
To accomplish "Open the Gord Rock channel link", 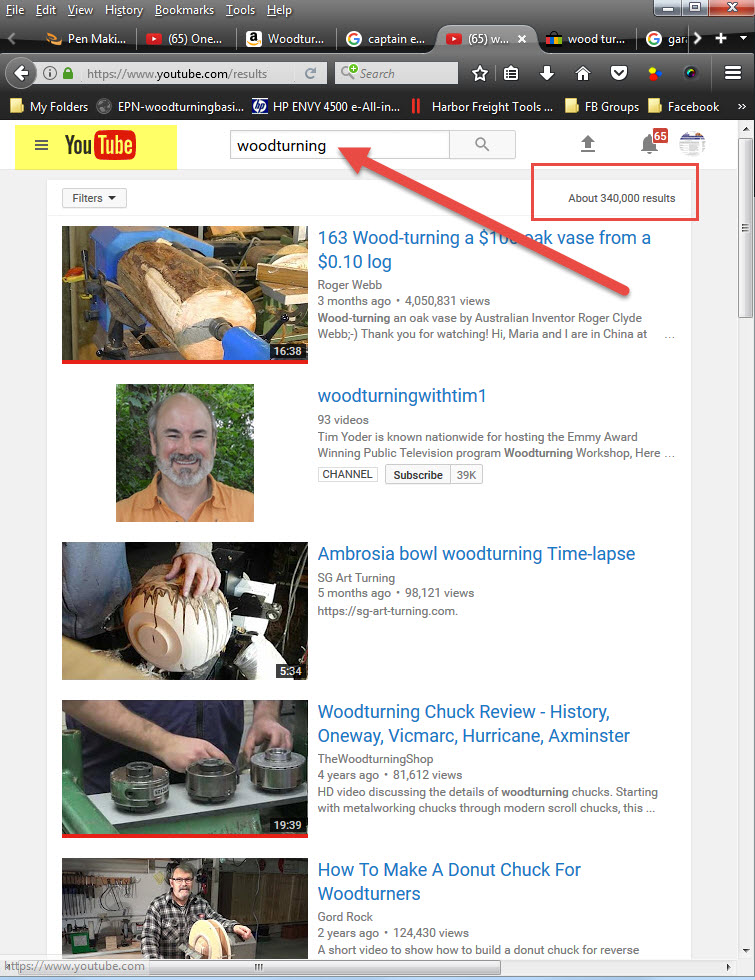I will 345,917.
